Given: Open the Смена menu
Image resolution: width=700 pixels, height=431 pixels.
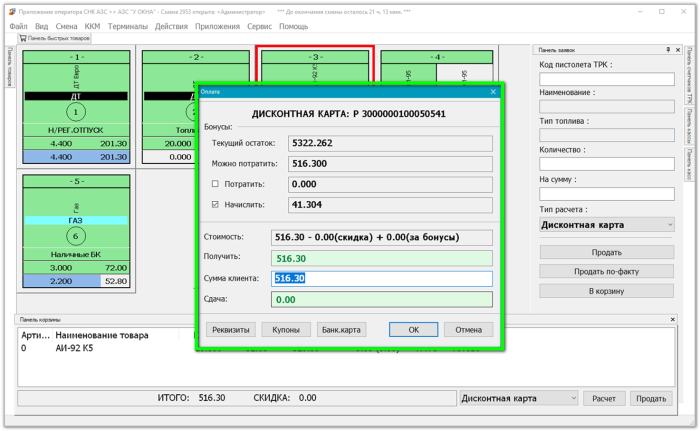Looking at the screenshot, I should (66, 26).
